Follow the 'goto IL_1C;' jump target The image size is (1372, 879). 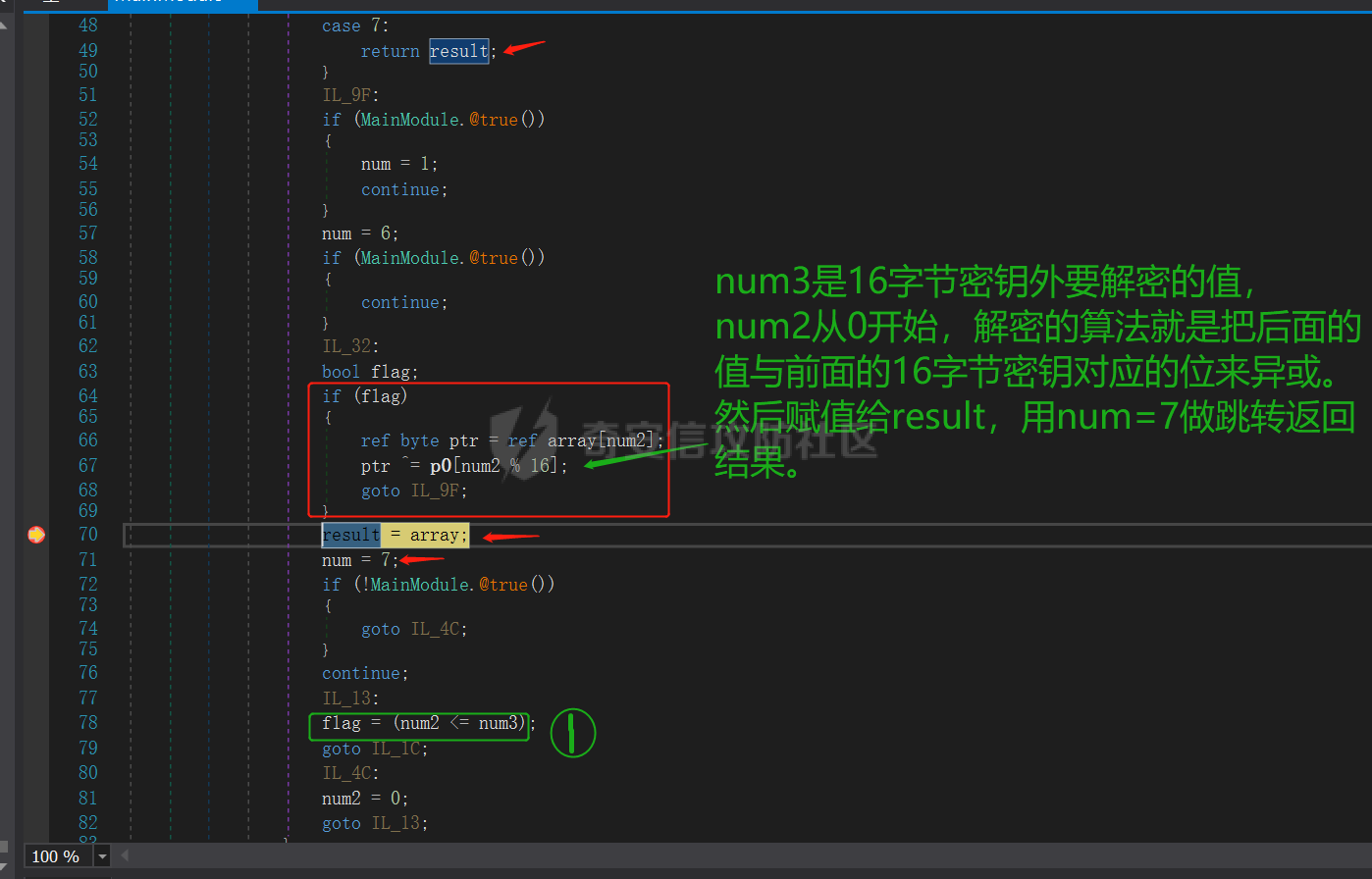pyautogui.click(x=375, y=749)
